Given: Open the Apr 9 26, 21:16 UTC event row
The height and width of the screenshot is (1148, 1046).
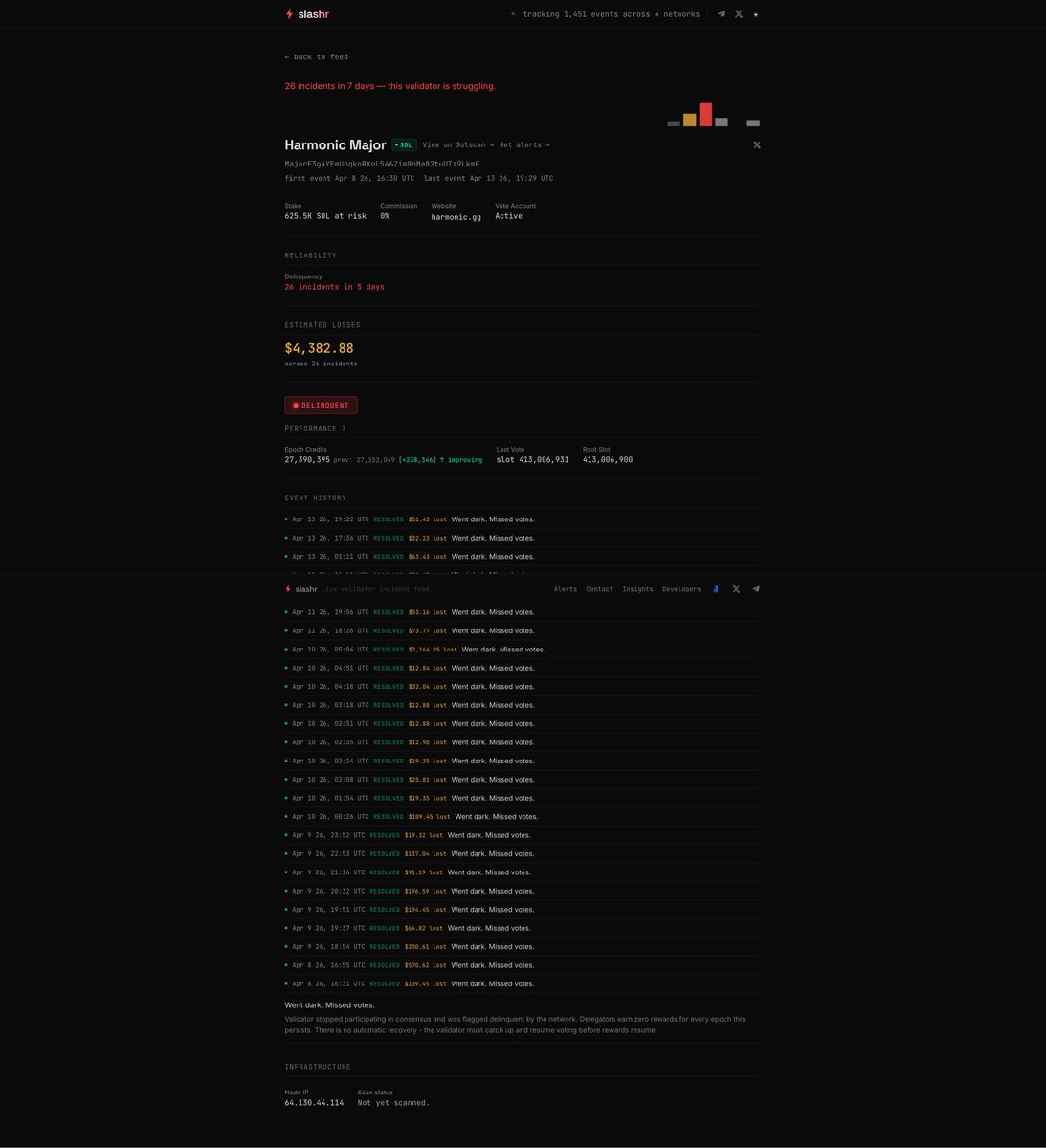Looking at the screenshot, I should tap(523, 872).
